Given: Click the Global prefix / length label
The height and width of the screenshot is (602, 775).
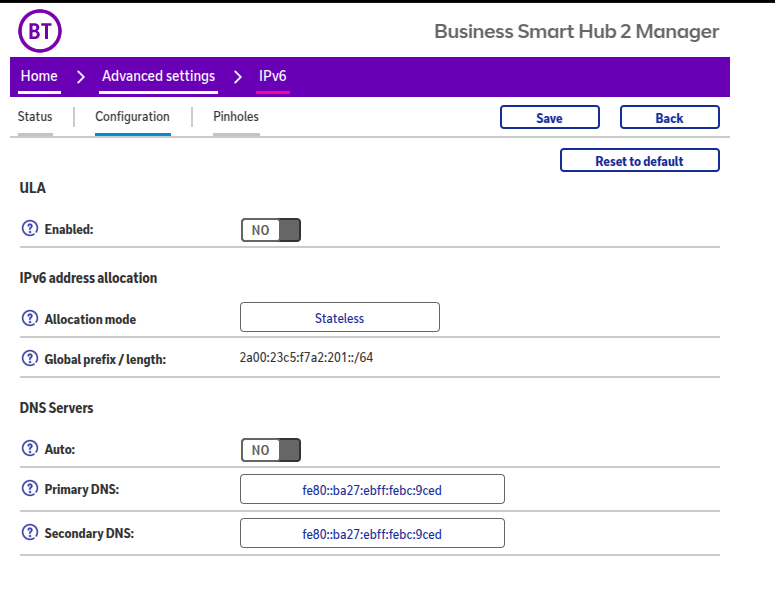Looking at the screenshot, I should (105, 359).
